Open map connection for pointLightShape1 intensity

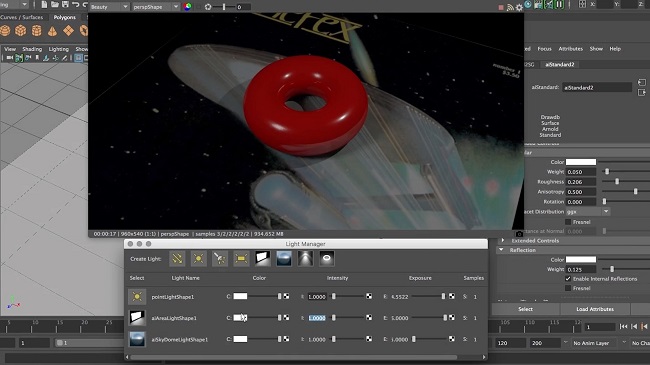(369, 296)
